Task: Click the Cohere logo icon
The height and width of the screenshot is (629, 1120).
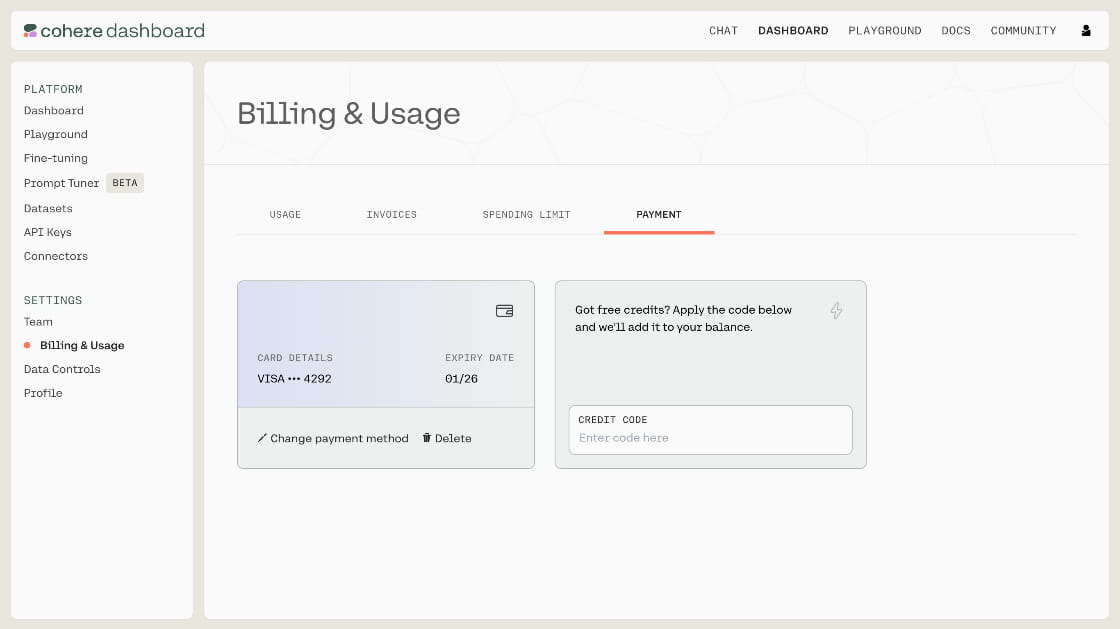Action: click(30, 31)
